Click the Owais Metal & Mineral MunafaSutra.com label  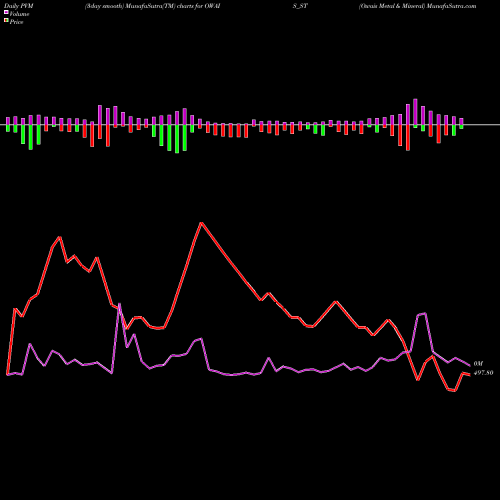point(417,6)
